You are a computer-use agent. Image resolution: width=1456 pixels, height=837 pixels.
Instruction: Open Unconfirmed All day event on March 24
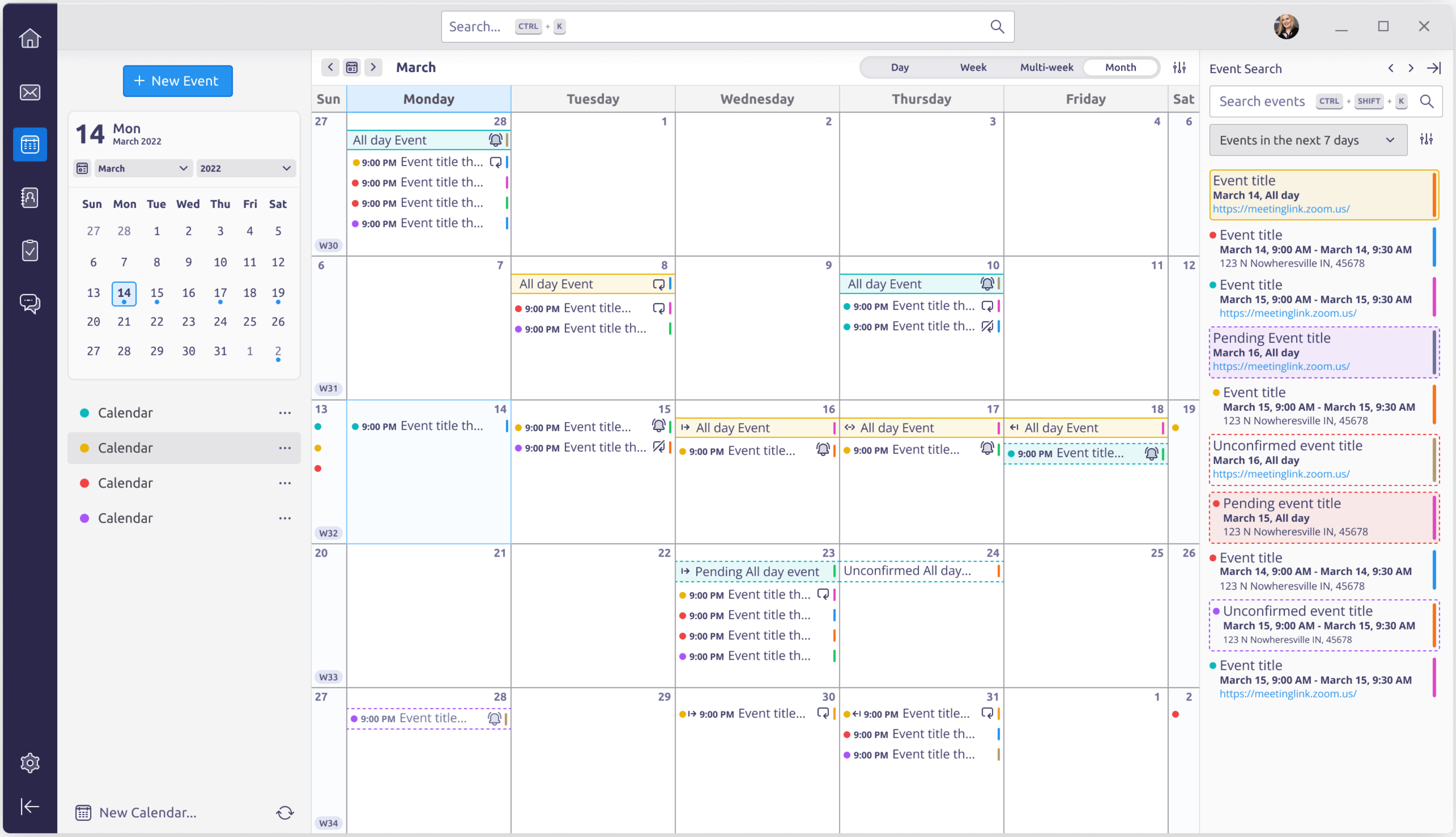pyautogui.click(x=921, y=571)
